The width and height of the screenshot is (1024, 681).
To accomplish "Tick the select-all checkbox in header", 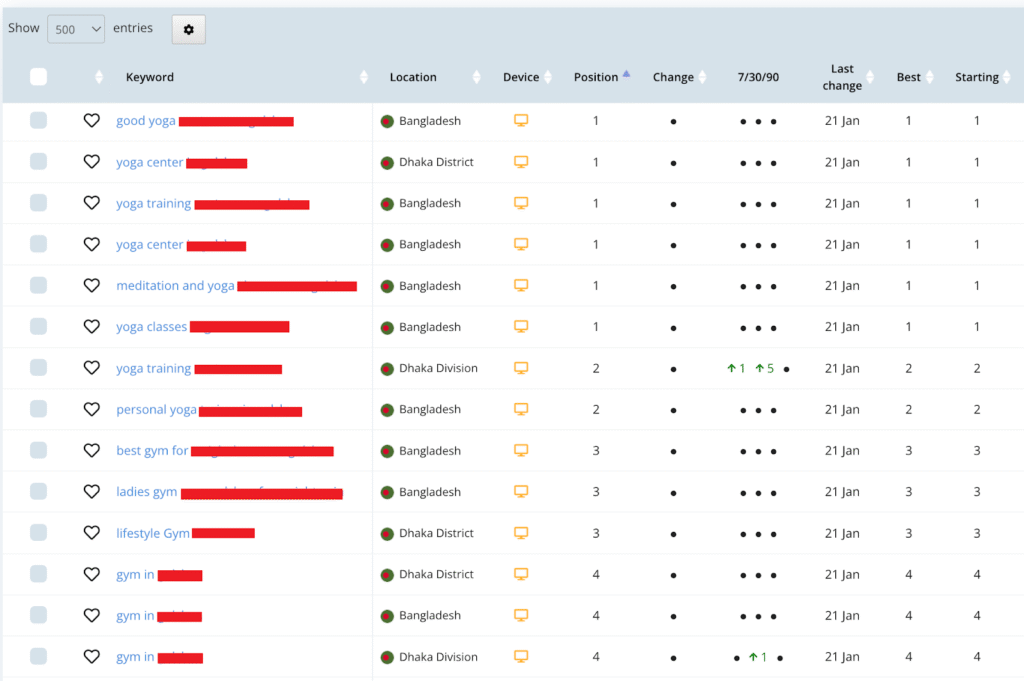I will (x=38, y=77).
